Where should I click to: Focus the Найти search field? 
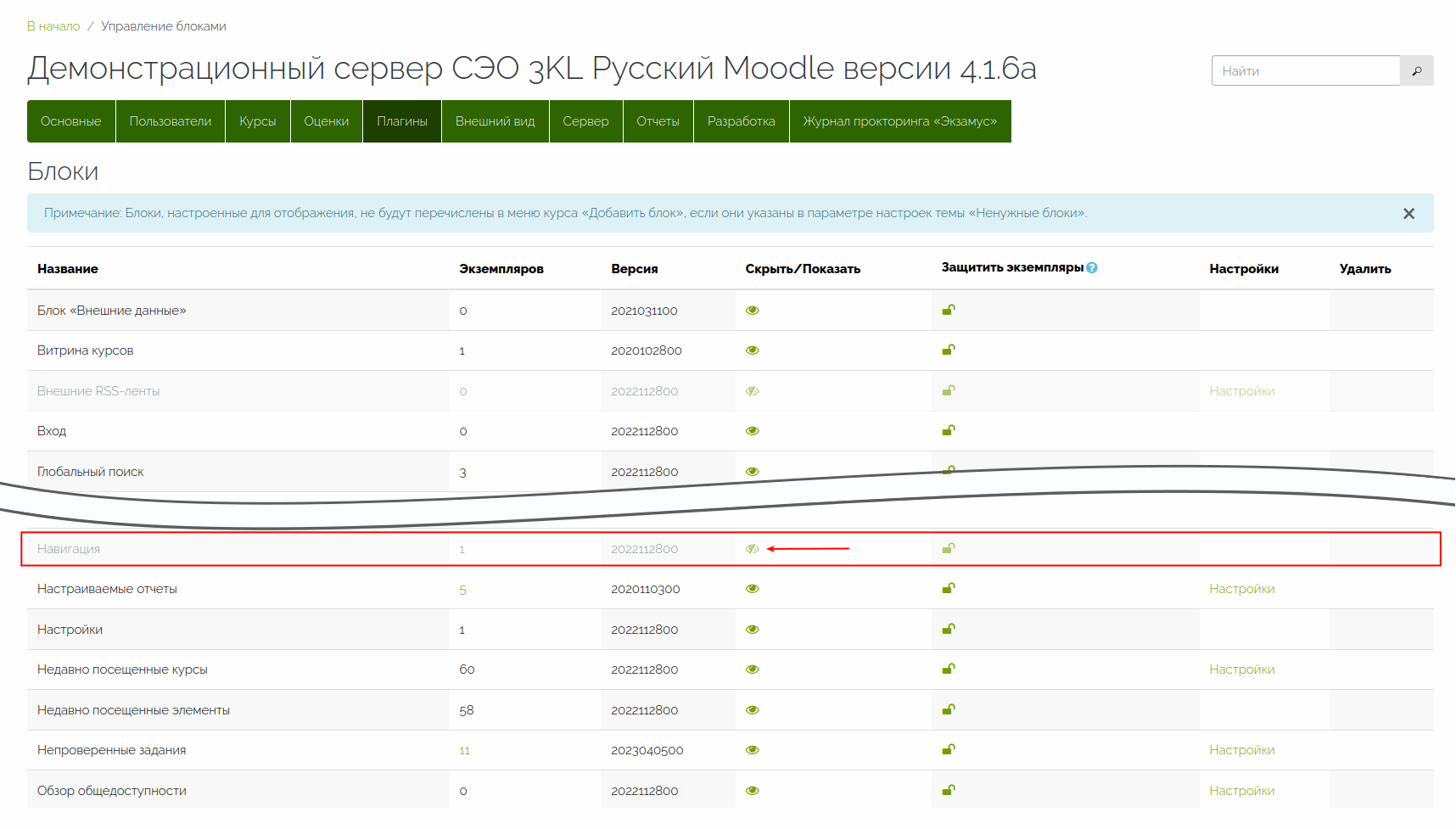pos(1306,70)
